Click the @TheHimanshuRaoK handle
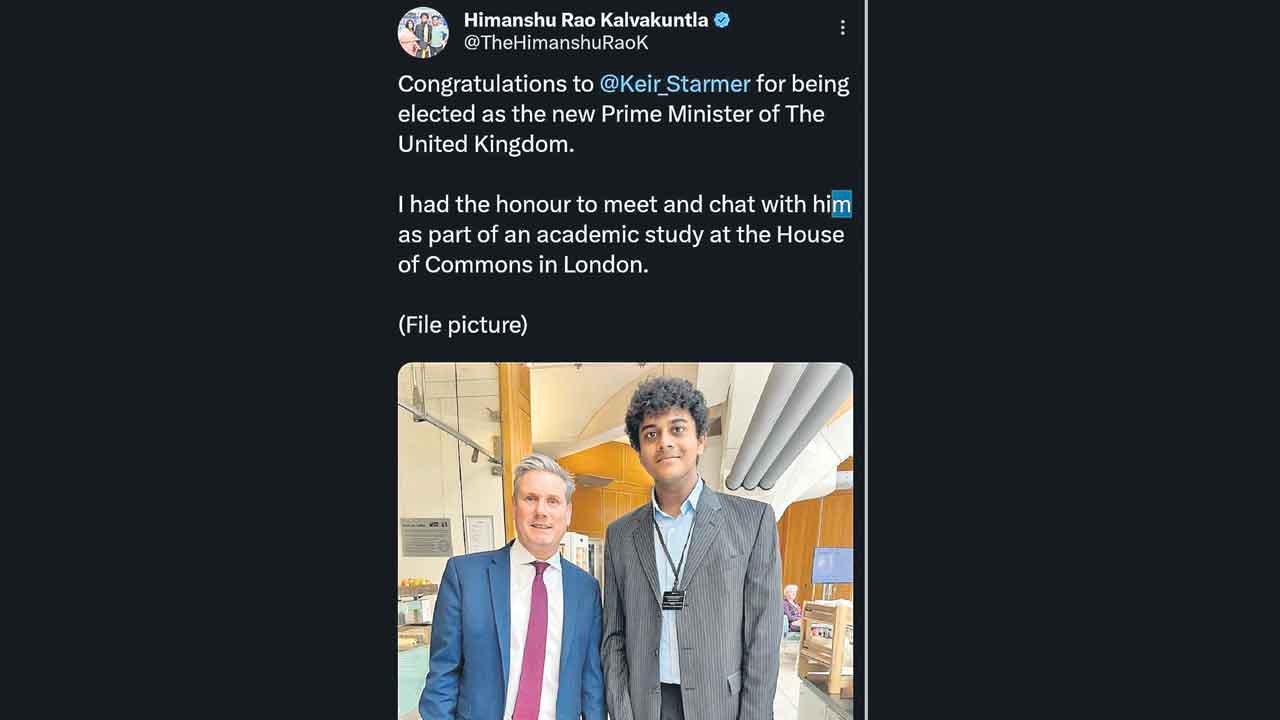The width and height of the screenshot is (1280, 720). point(556,43)
